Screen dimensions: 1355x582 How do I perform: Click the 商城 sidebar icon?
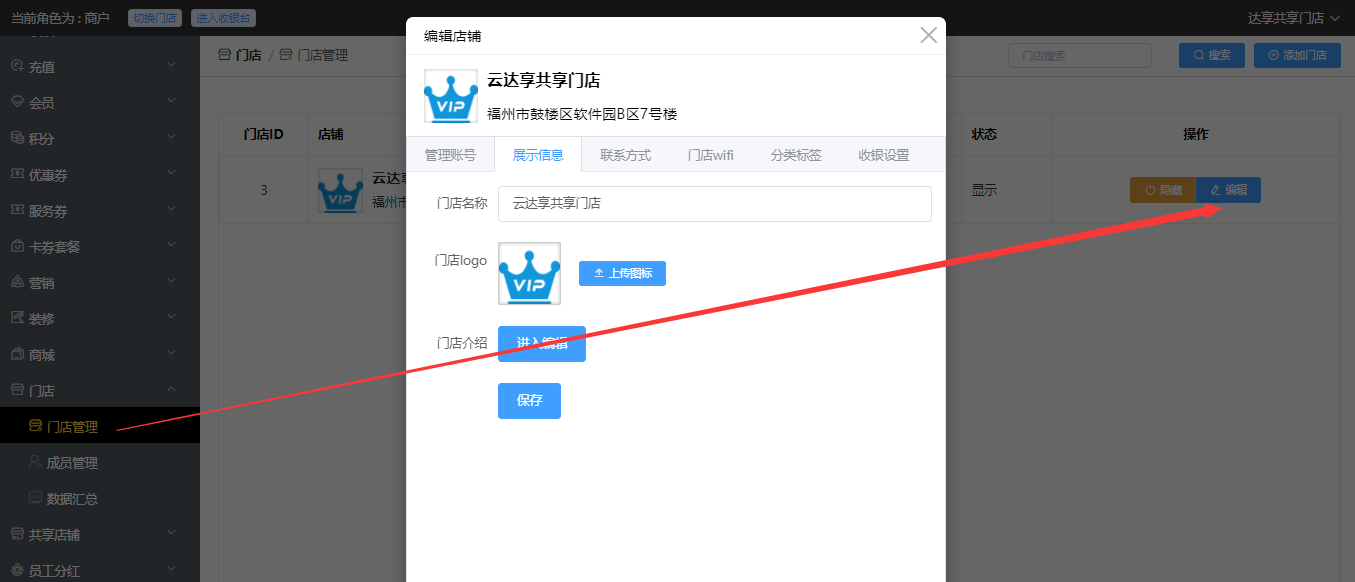[x=16, y=354]
